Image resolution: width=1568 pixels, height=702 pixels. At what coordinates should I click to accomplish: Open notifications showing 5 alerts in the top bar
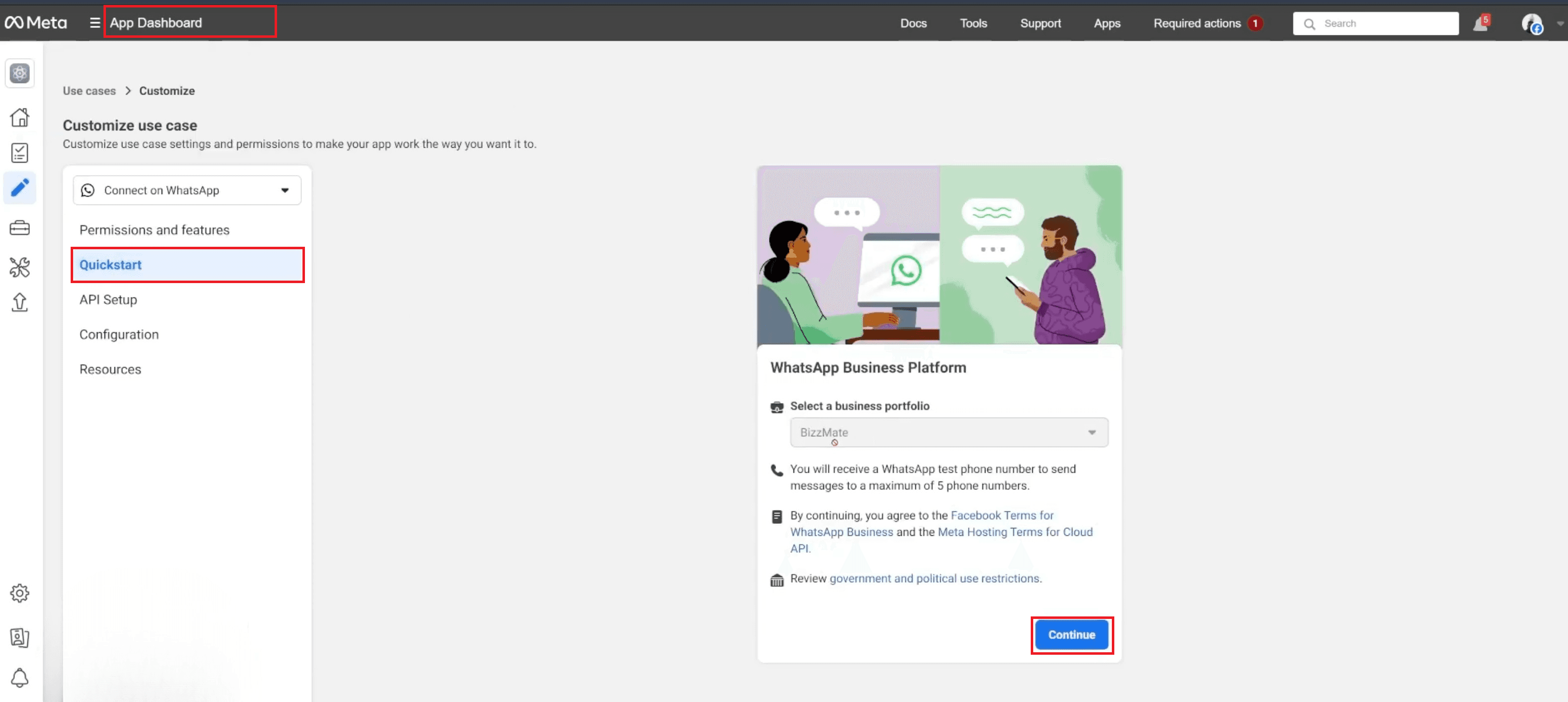(x=1480, y=23)
